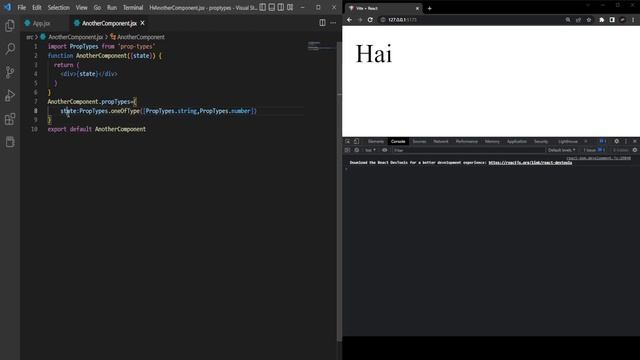Open browser Extensions puzzle icon
This screenshot has height=360, width=640.
point(602,20)
